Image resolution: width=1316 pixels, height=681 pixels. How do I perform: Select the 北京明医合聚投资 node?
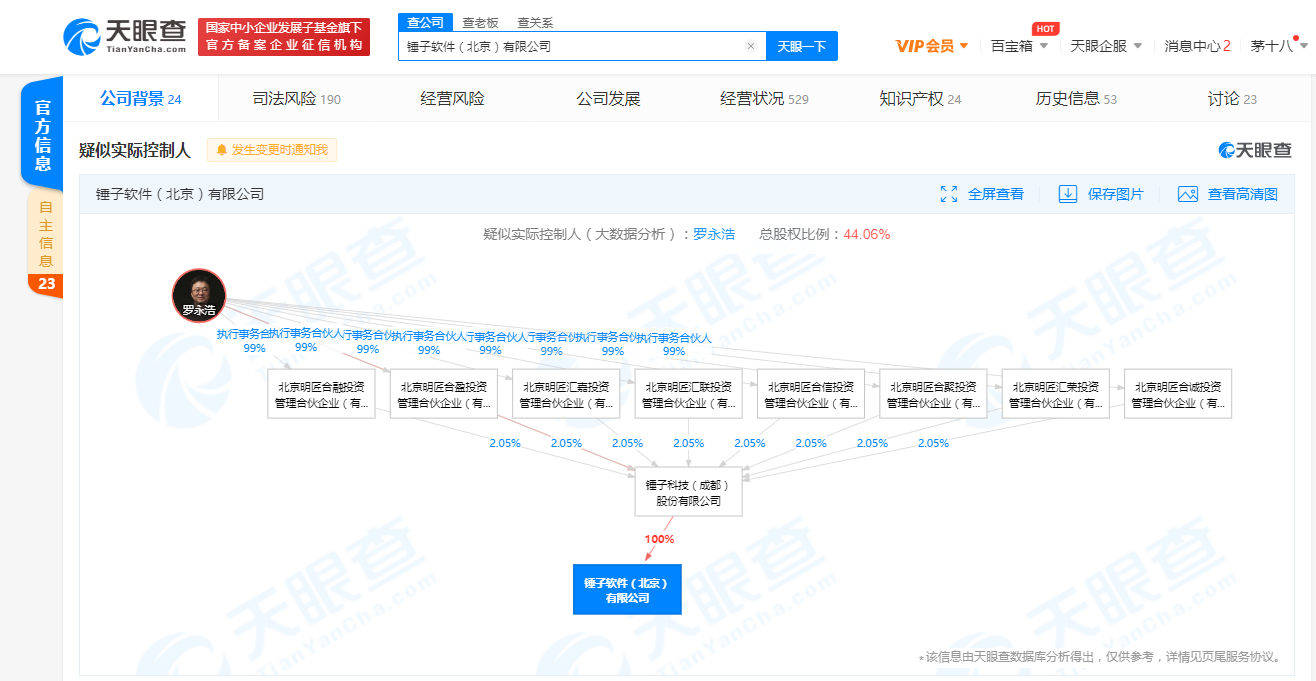pyautogui.click(x=933, y=394)
